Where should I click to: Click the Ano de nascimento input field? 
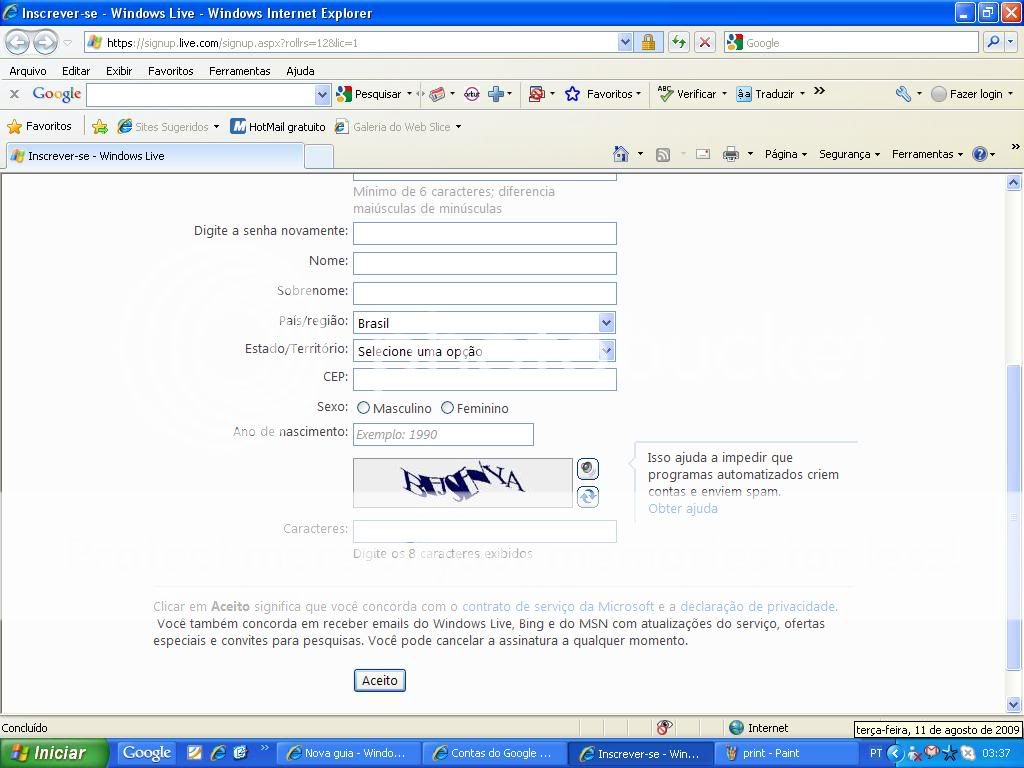click(x=443, y=434)
